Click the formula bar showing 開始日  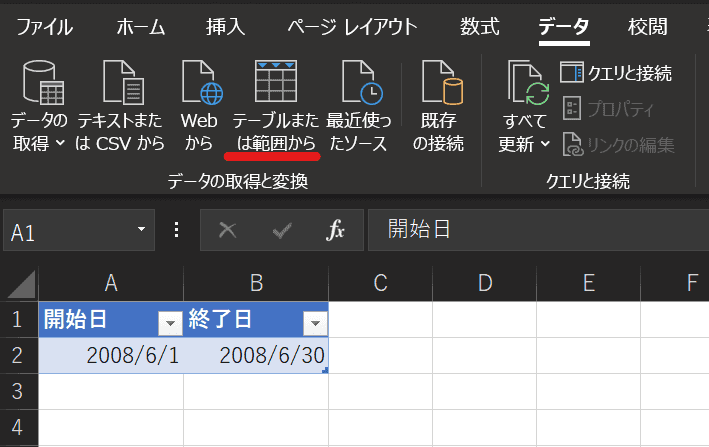pyautogui.click(x=540, y=231)
